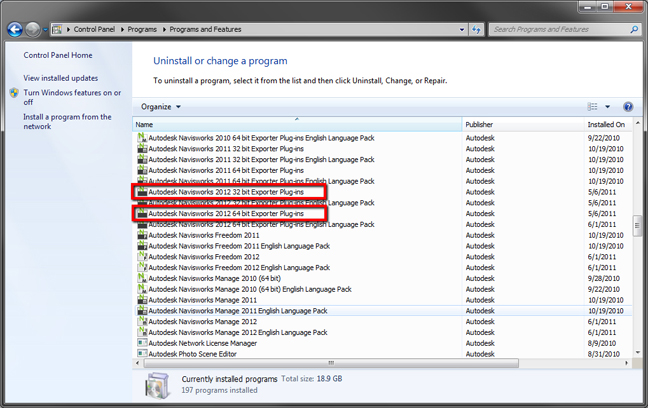Click the horizontal scrollbar left arrow

138,363
